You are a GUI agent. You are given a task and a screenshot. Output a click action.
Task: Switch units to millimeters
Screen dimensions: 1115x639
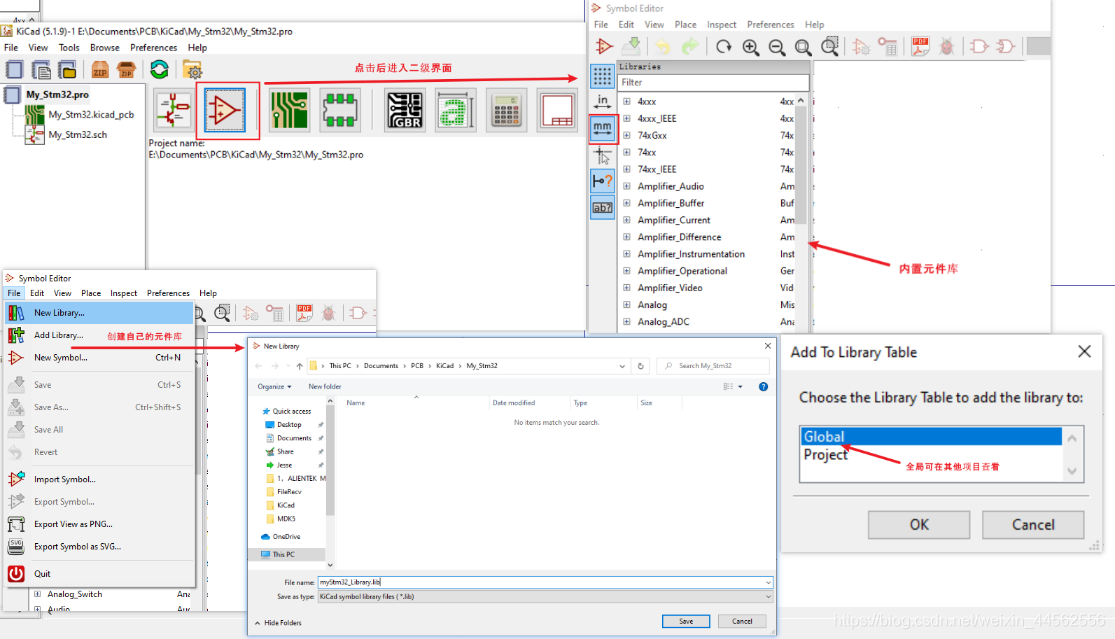pyautogui.click(x=602, y=128)
